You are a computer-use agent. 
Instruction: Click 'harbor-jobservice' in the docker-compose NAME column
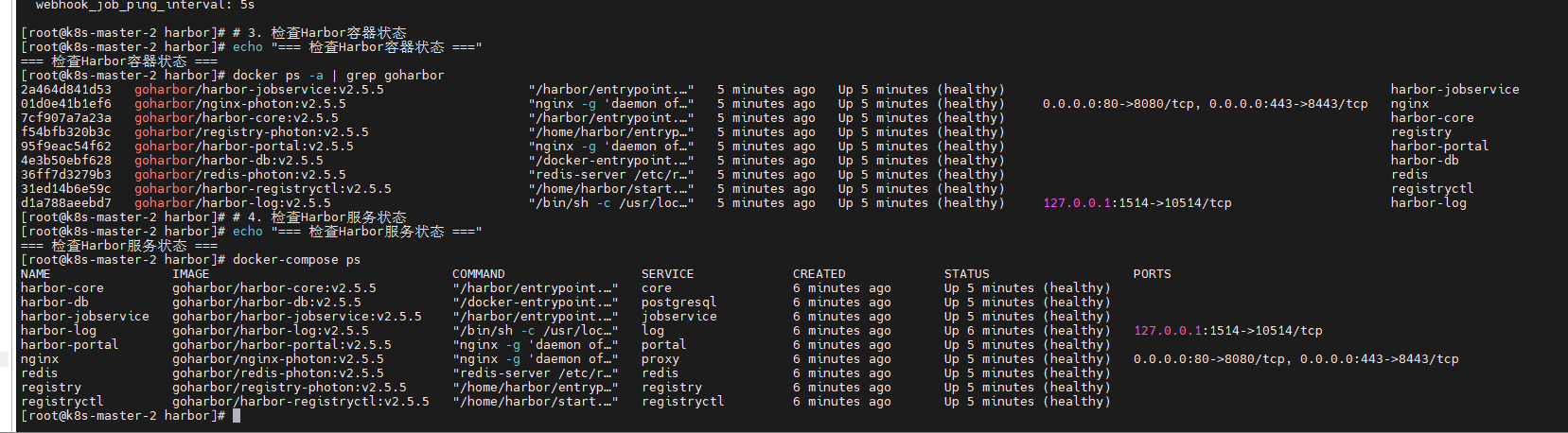pos(85,317)
